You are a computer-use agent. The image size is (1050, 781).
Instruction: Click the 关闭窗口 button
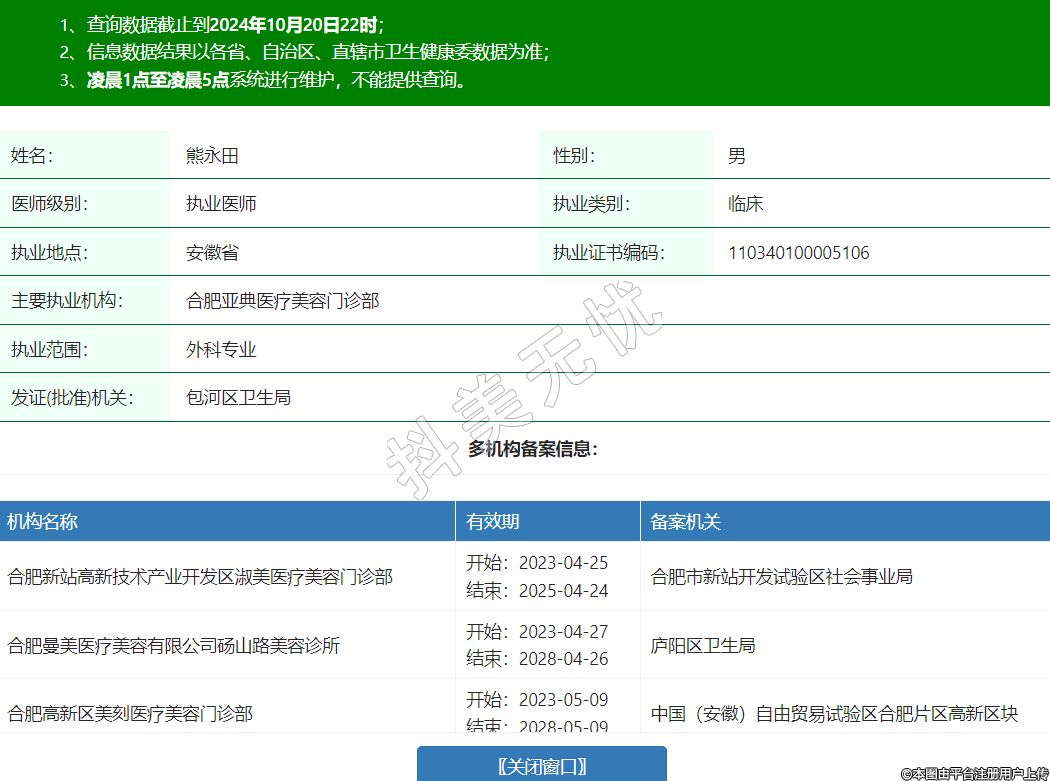[x=541, y=765]
